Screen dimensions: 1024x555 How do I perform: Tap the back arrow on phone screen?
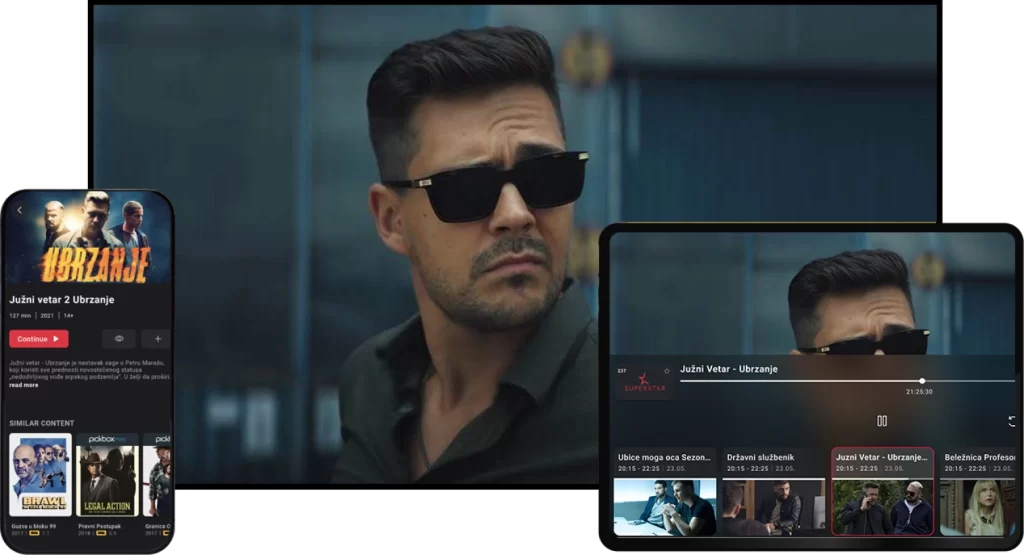point(20,210)
